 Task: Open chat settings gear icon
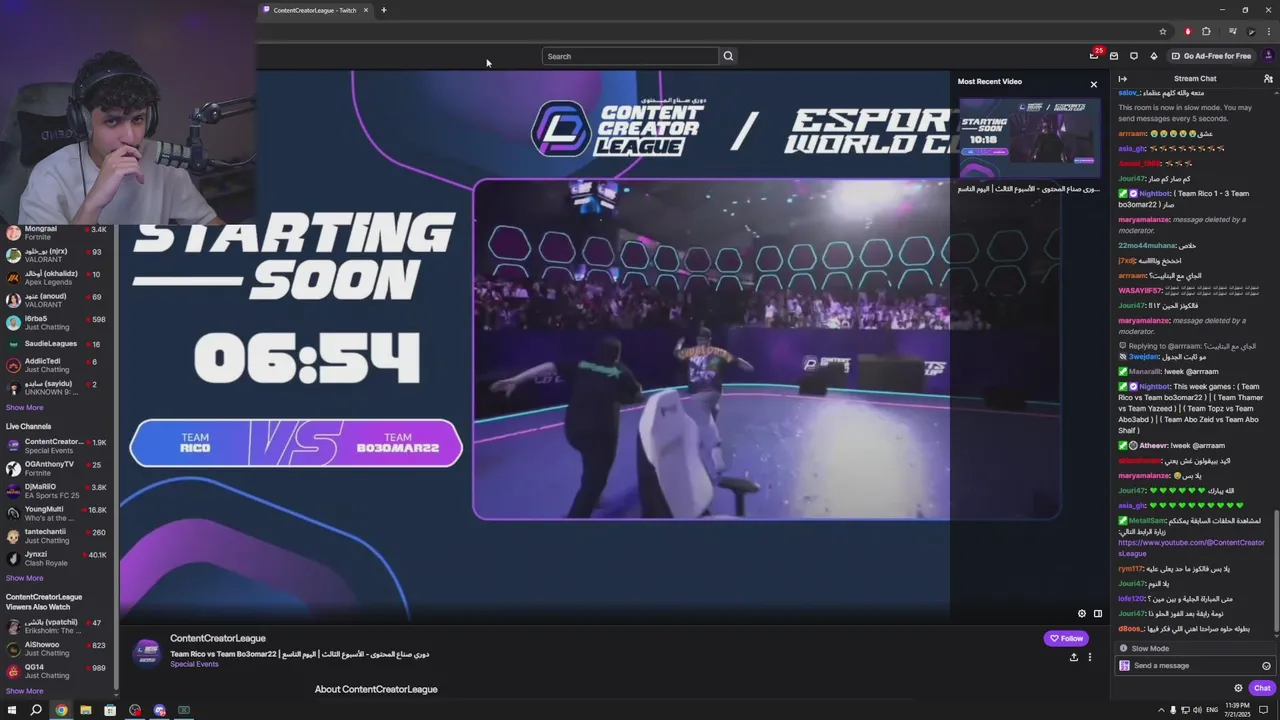(x=1238, y=688)
